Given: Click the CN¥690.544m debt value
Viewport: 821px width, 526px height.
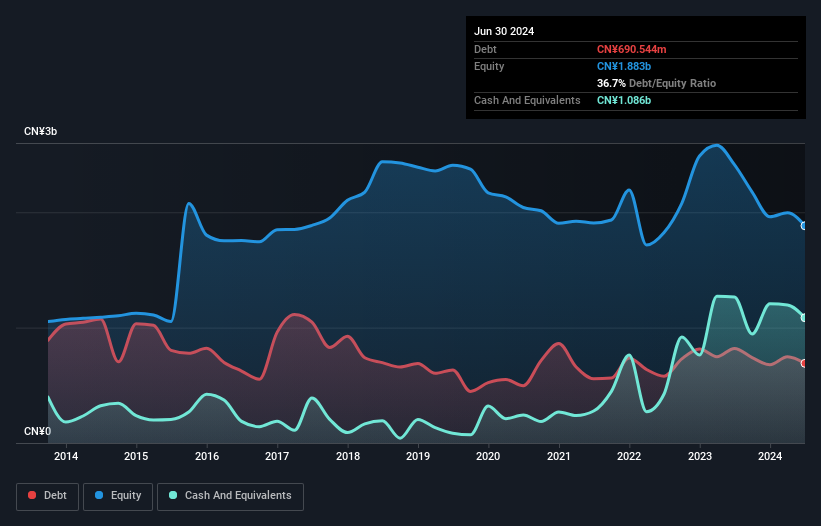Looking at the screenshot, I should pyautogui.click(x=631, y=49).
